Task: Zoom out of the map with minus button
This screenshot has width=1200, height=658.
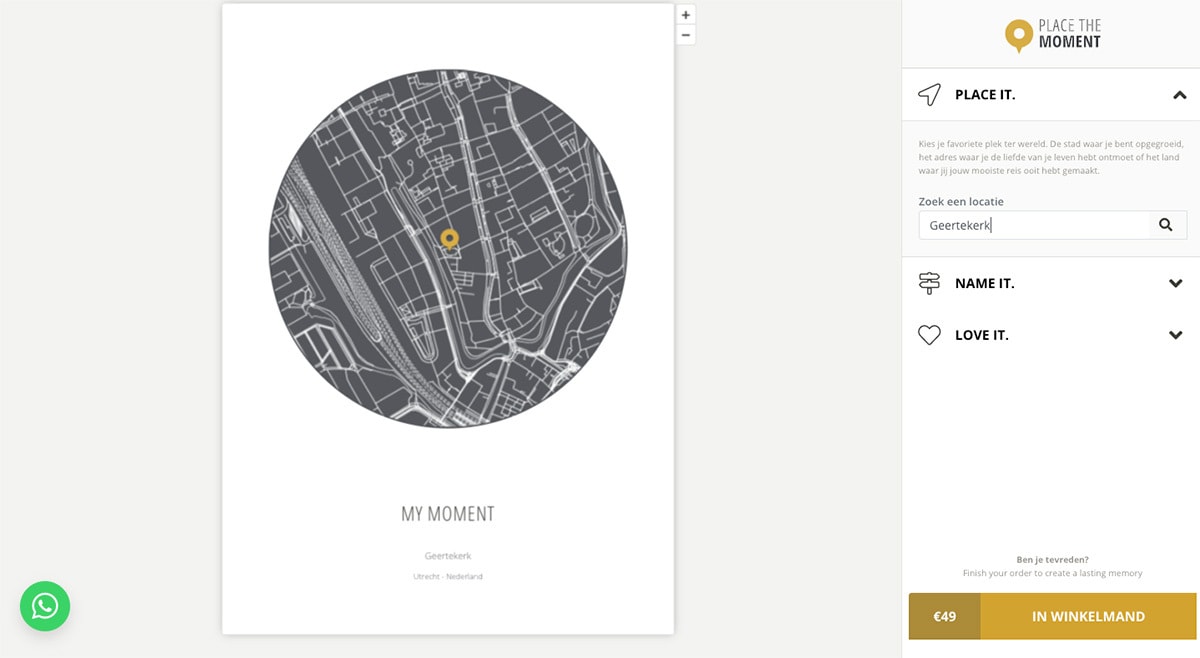Action: pos(686,35)
